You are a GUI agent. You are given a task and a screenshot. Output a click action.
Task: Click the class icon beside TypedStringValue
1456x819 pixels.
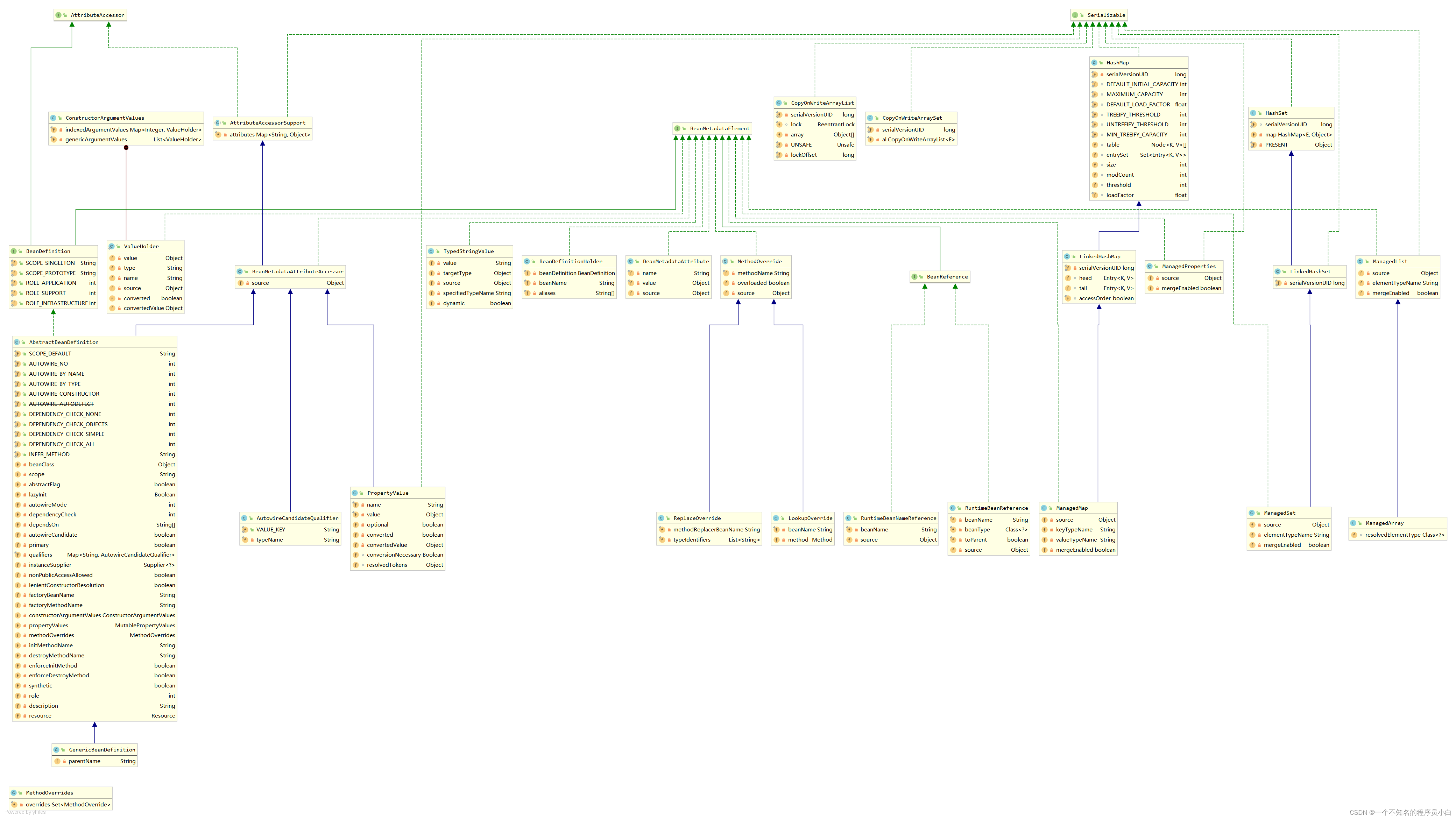tap(431, 252)
